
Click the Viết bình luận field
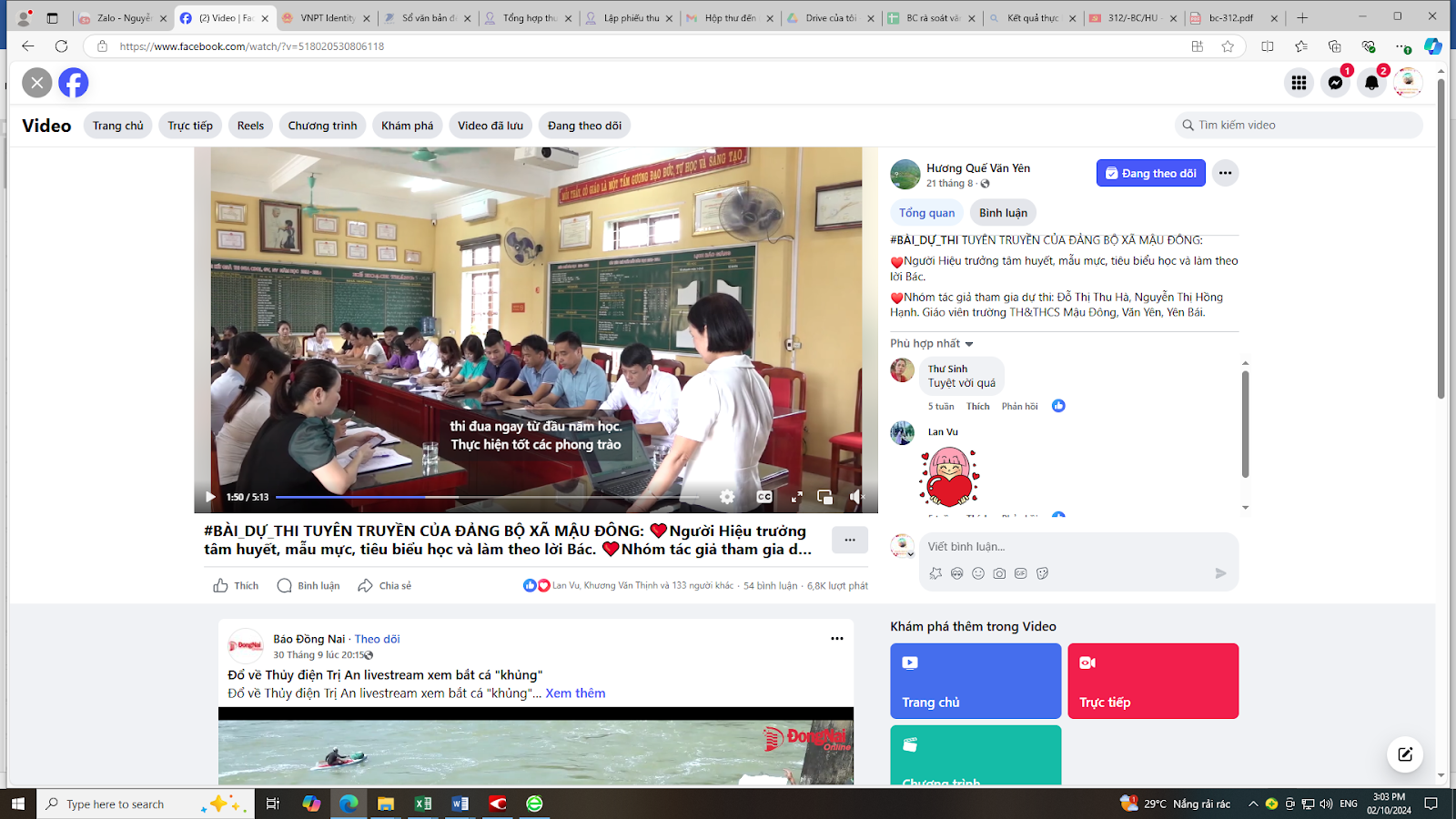tap(1078, 547)
